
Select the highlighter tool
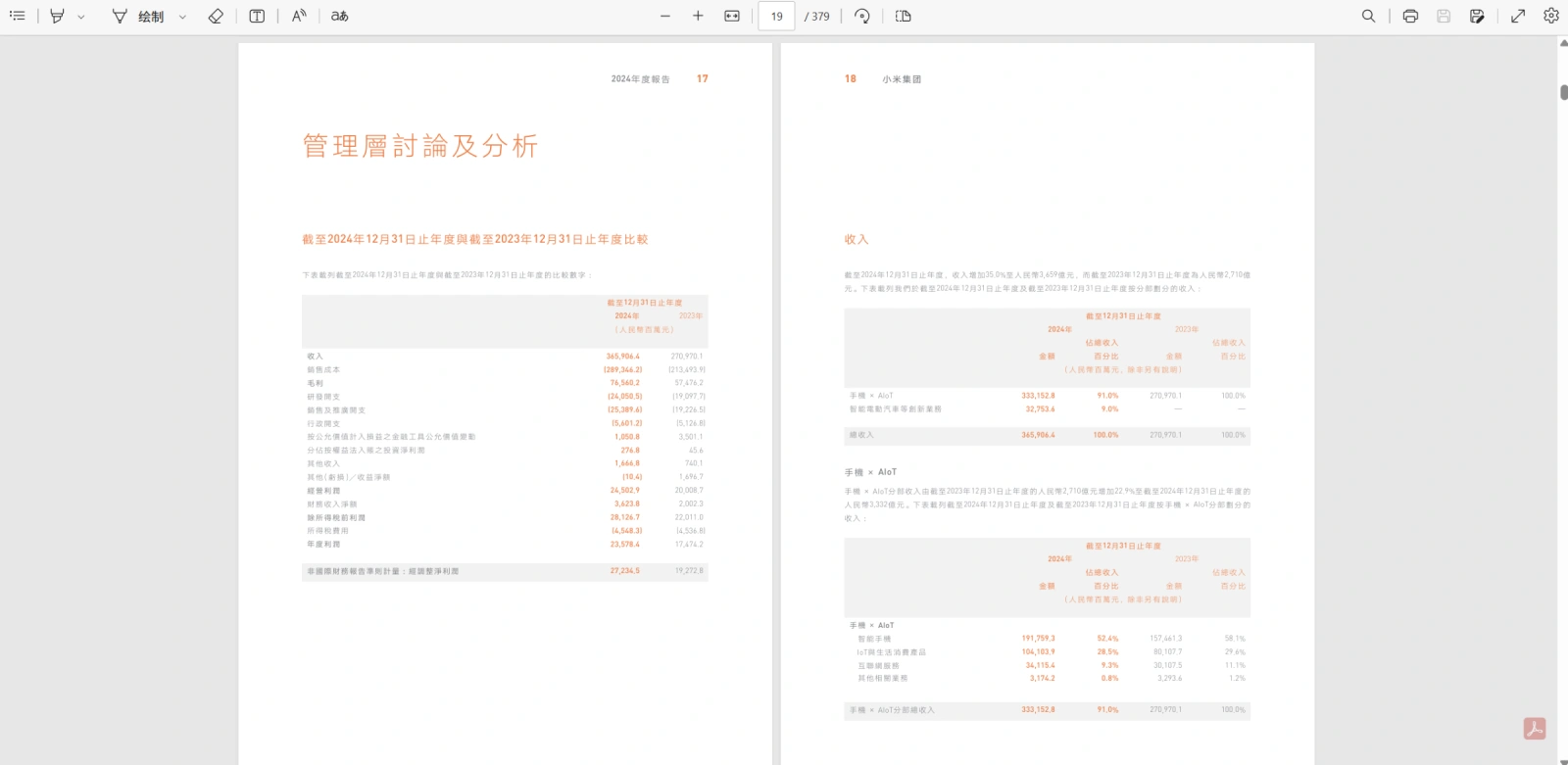(58, 16)
